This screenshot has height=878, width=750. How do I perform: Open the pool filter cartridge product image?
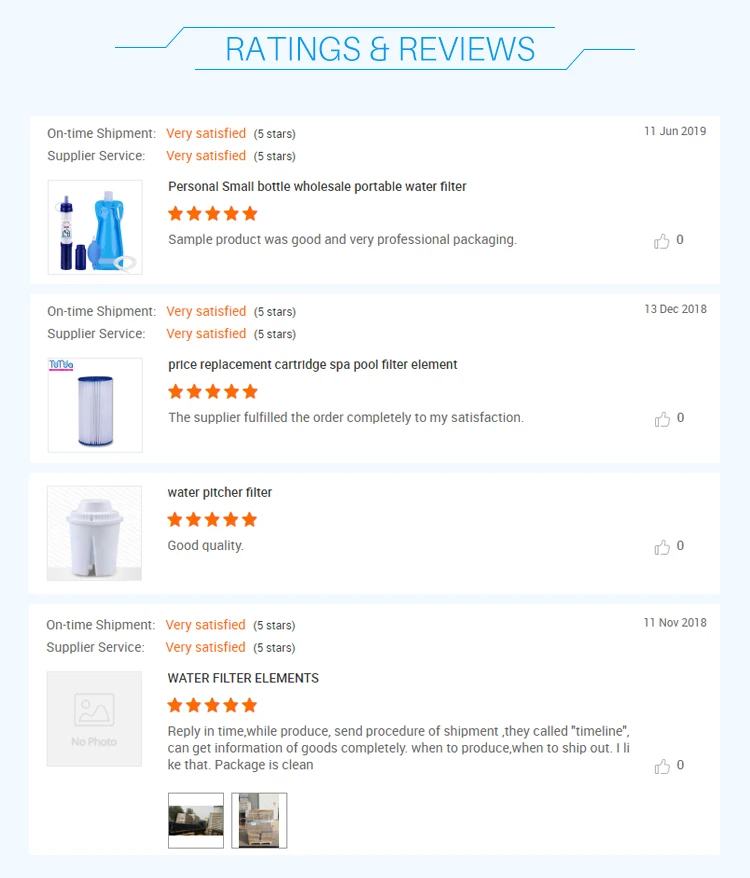[95, 405]
